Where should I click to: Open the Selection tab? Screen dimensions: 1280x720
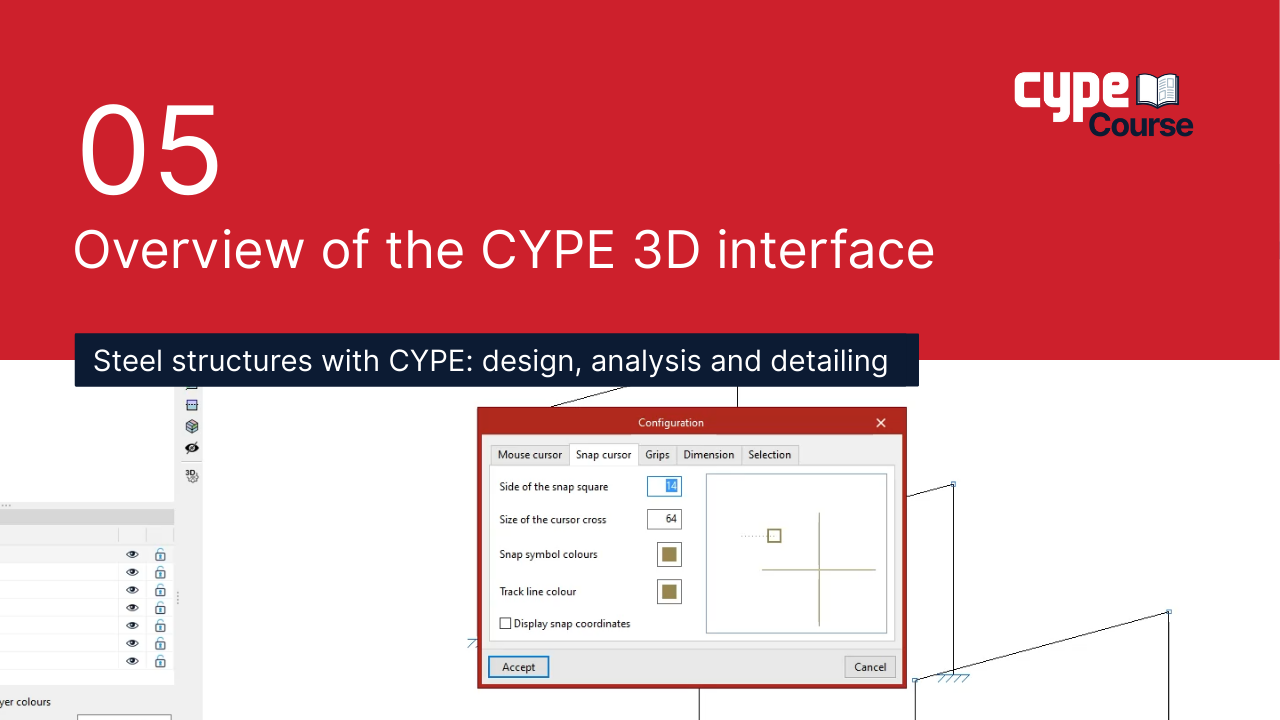(770, 455)
